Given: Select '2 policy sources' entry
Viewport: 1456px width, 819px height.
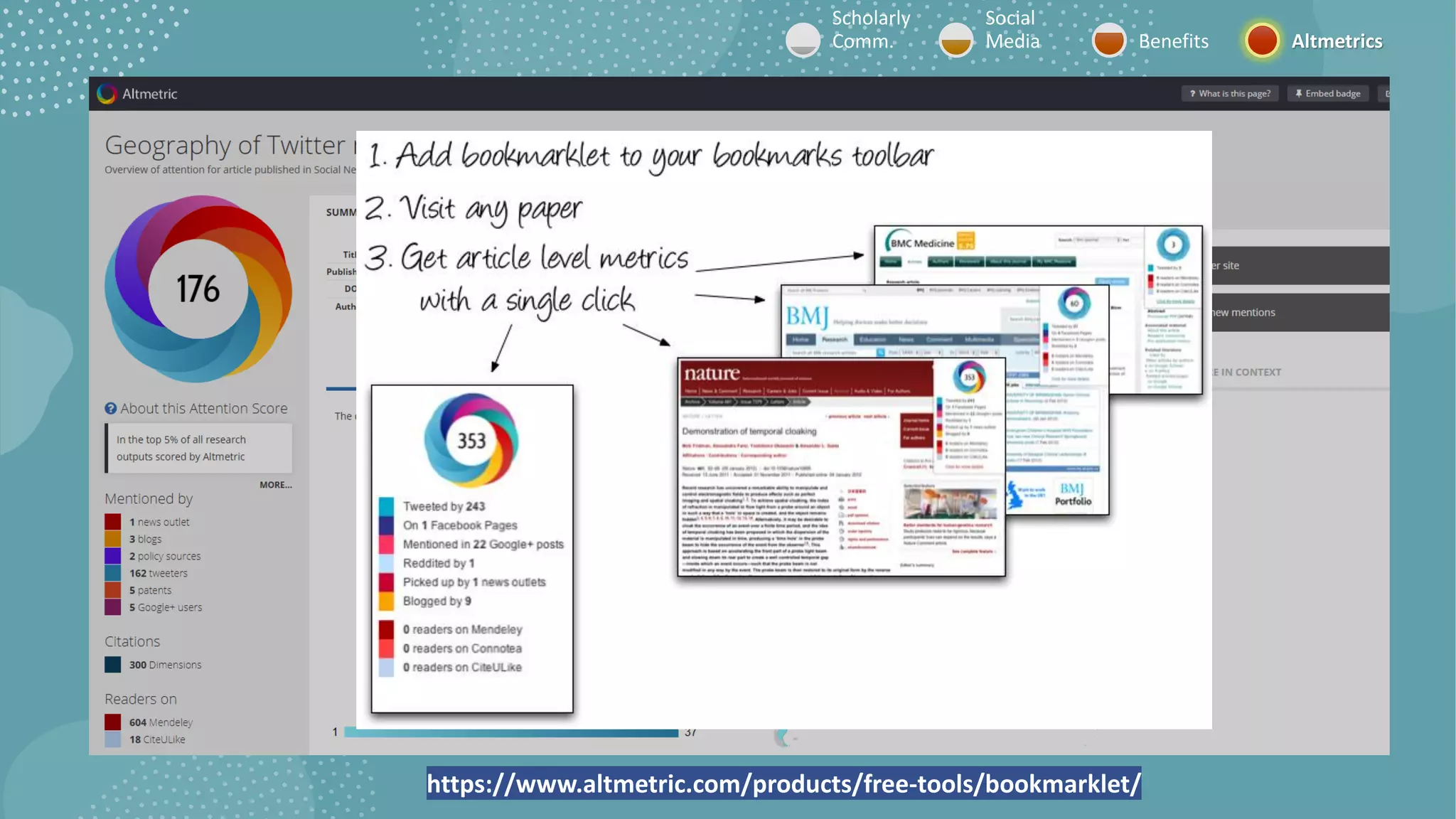Looking at the screenshot, I should (x=165, y=556).
